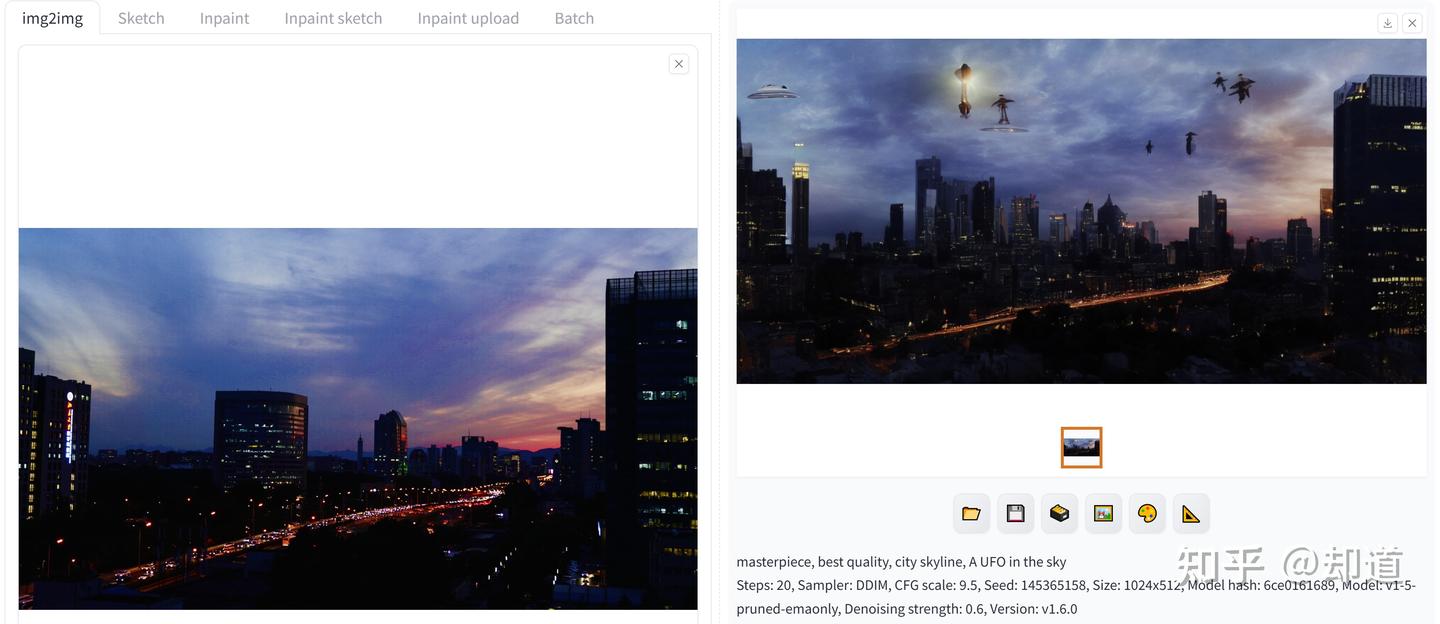This screenshot has height=624, width=1440.
Task: Save image with the floppy disk icon
Action: 1015,513
